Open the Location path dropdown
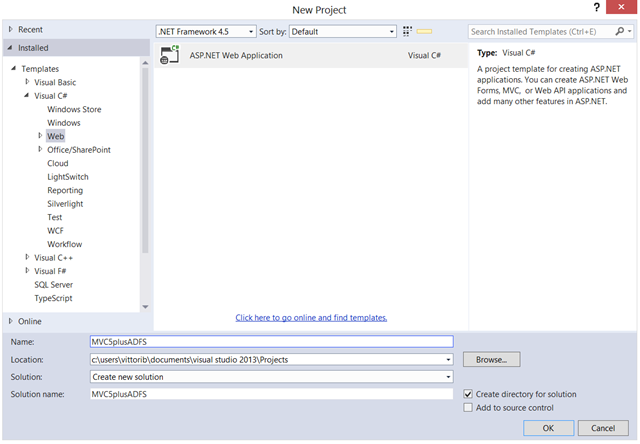This screenshot has height=444, width=640. [448, 360]
